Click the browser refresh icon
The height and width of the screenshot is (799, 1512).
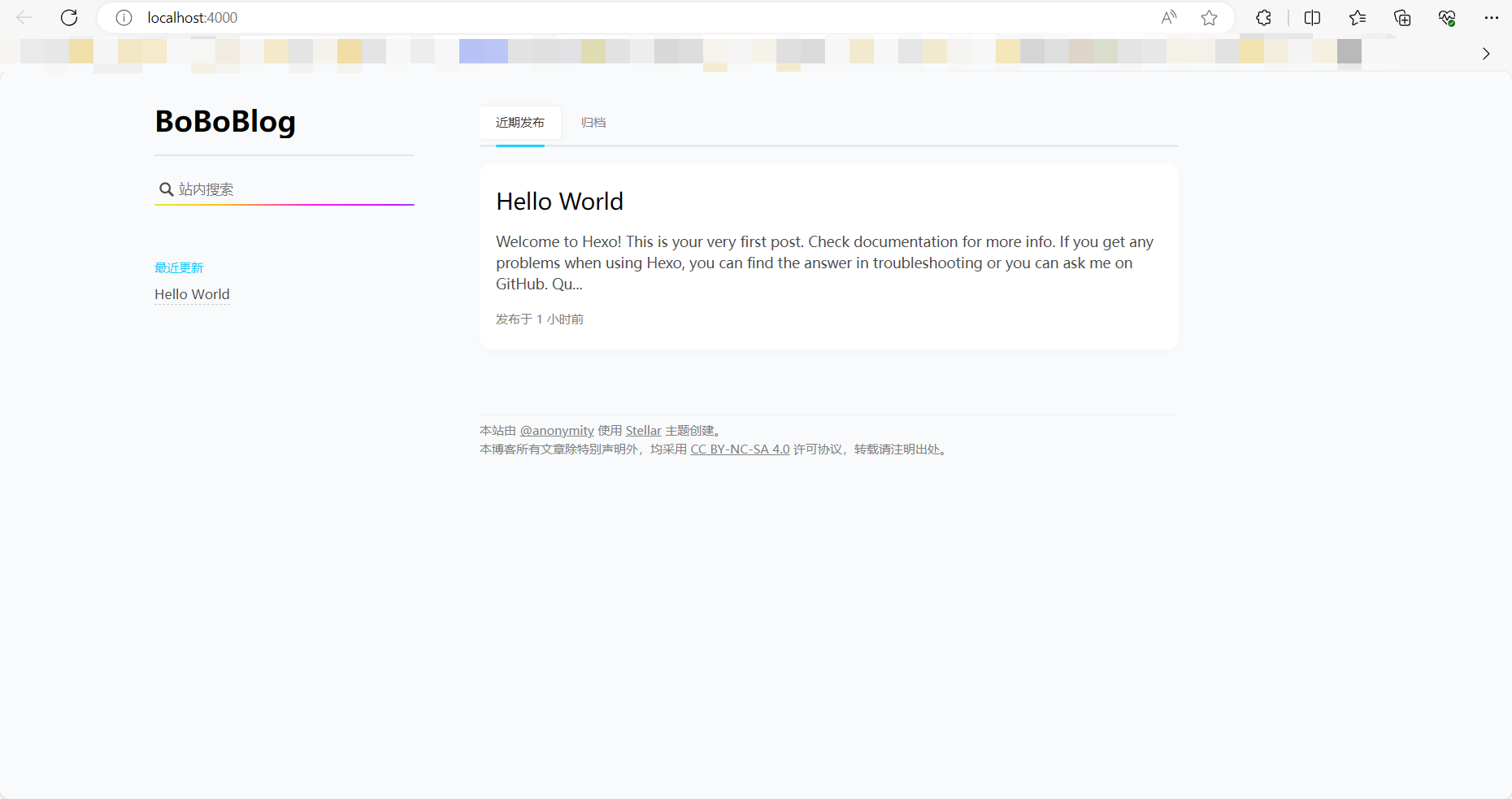[x=69, y=18]
